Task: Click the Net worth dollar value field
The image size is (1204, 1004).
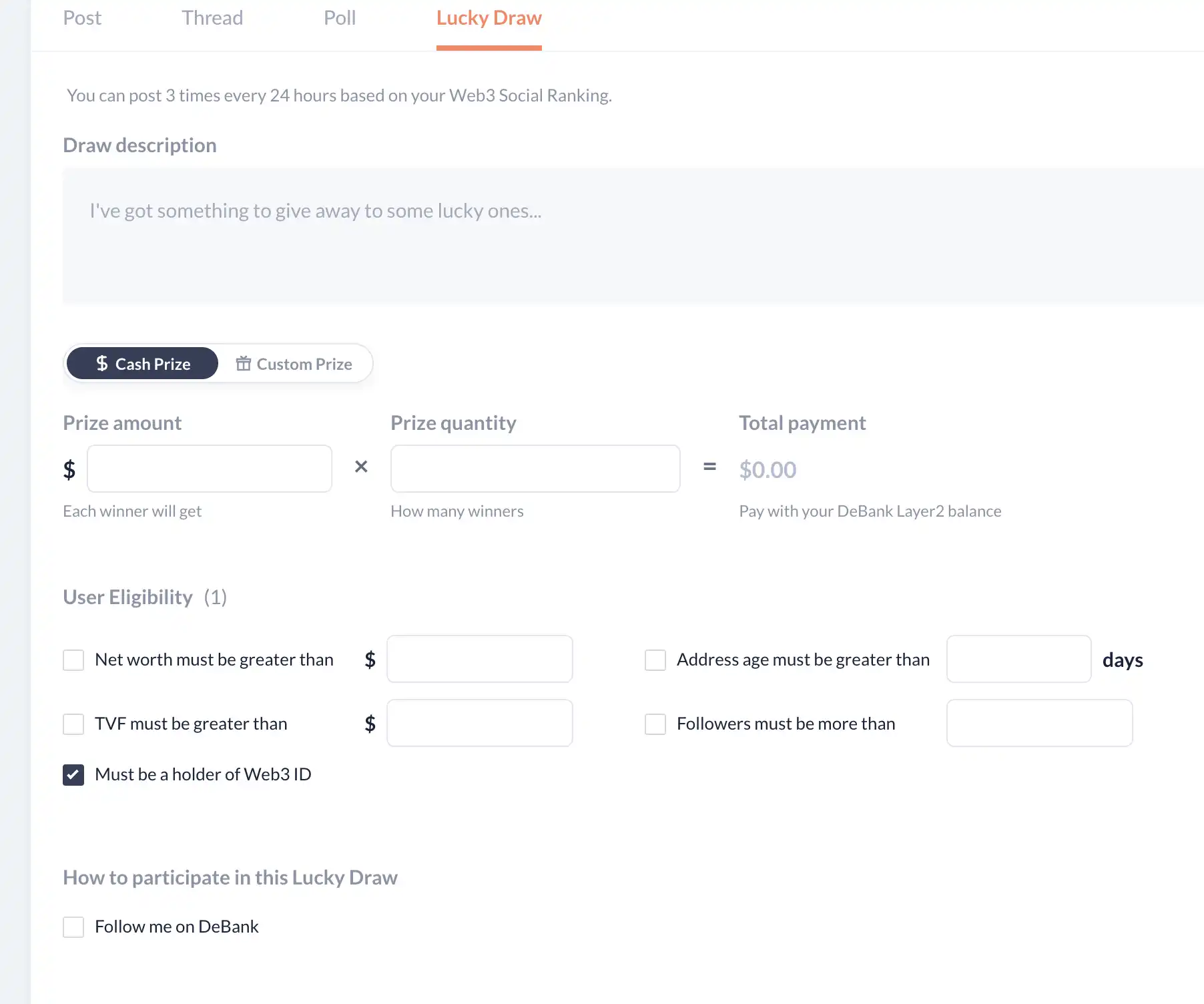Action: [x=480, y=659]
